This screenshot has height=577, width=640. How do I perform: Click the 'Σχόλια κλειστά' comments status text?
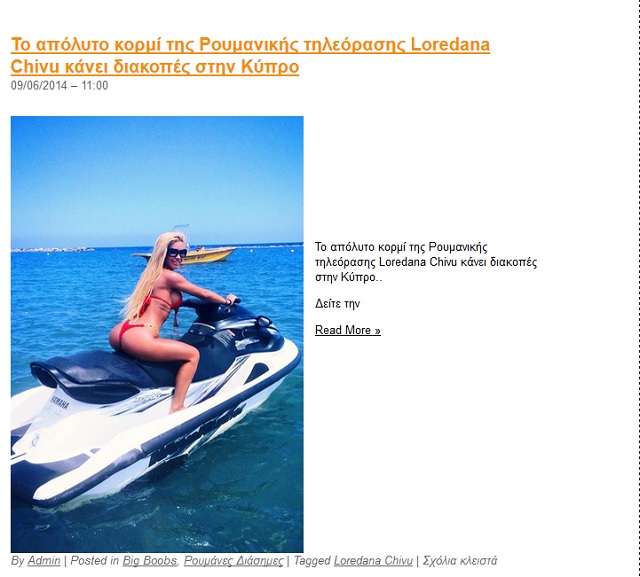click(x=460, y=561)
